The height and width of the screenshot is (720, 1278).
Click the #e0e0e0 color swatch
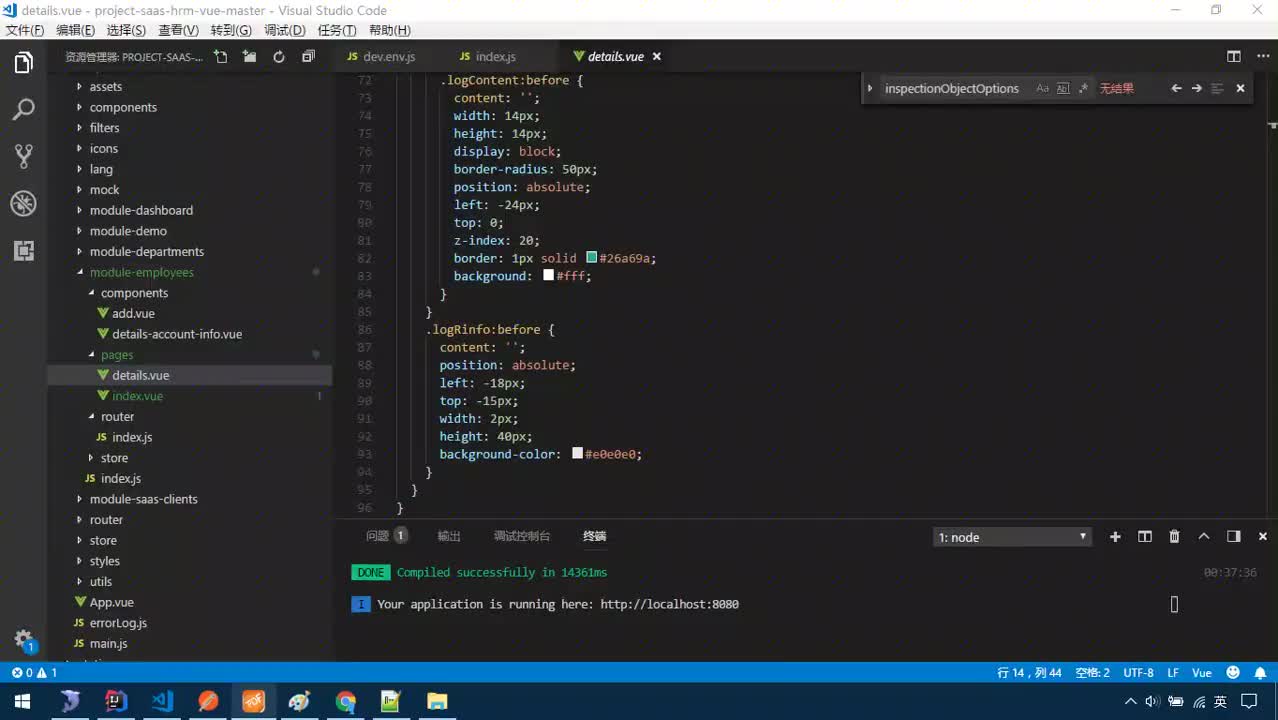click(577, 453)
